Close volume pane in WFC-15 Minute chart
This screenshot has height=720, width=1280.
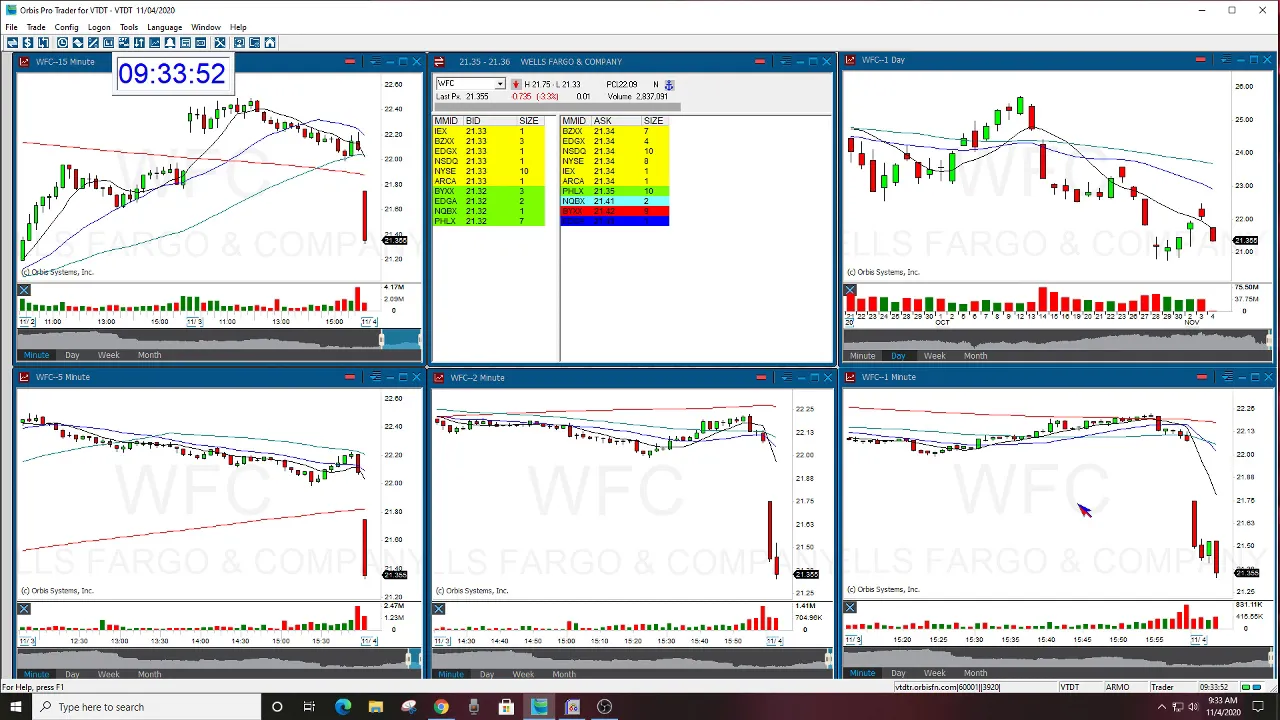[24, 291]
